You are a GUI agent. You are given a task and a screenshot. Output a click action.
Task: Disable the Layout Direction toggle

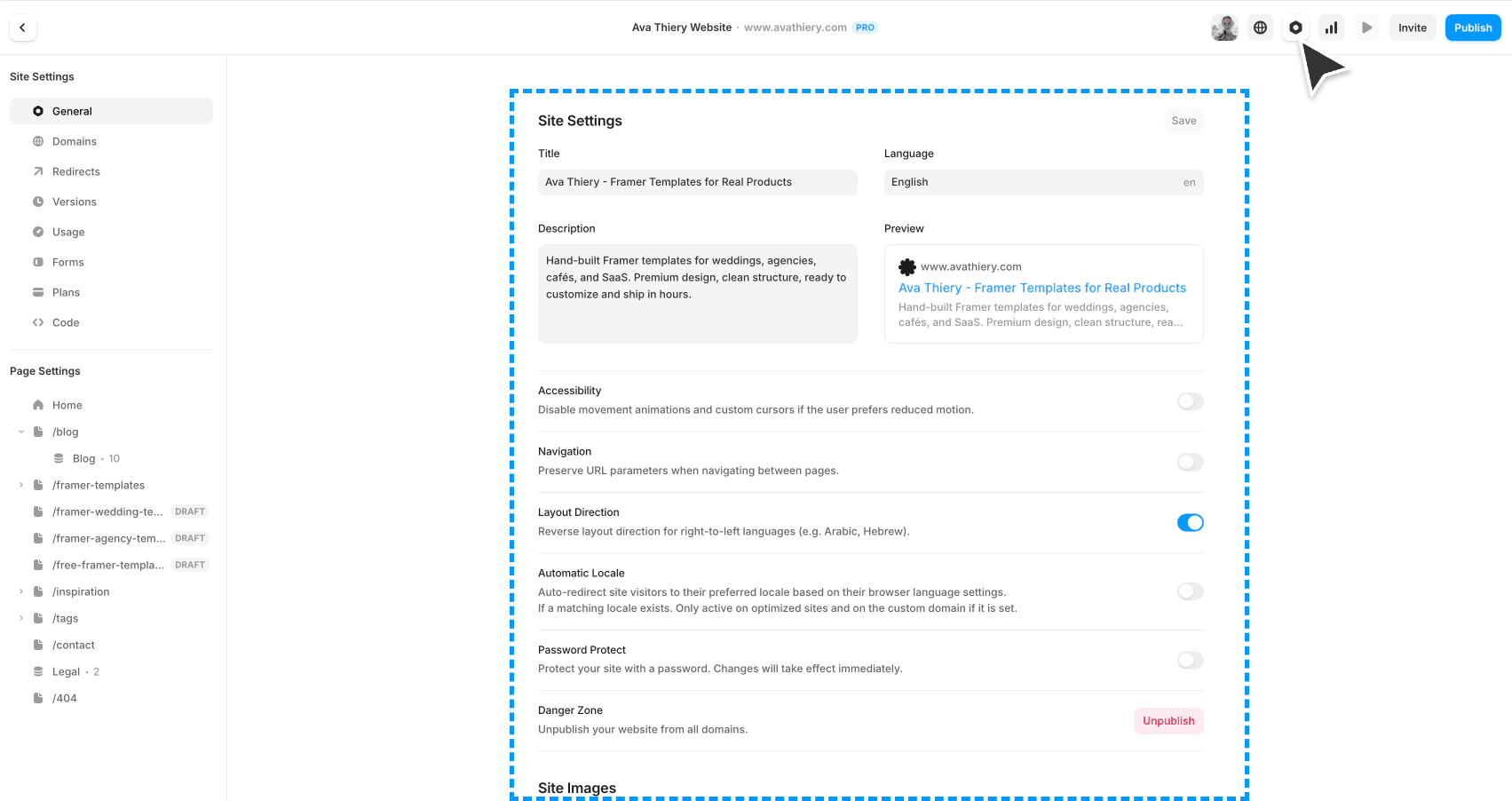pos(1191,523)
